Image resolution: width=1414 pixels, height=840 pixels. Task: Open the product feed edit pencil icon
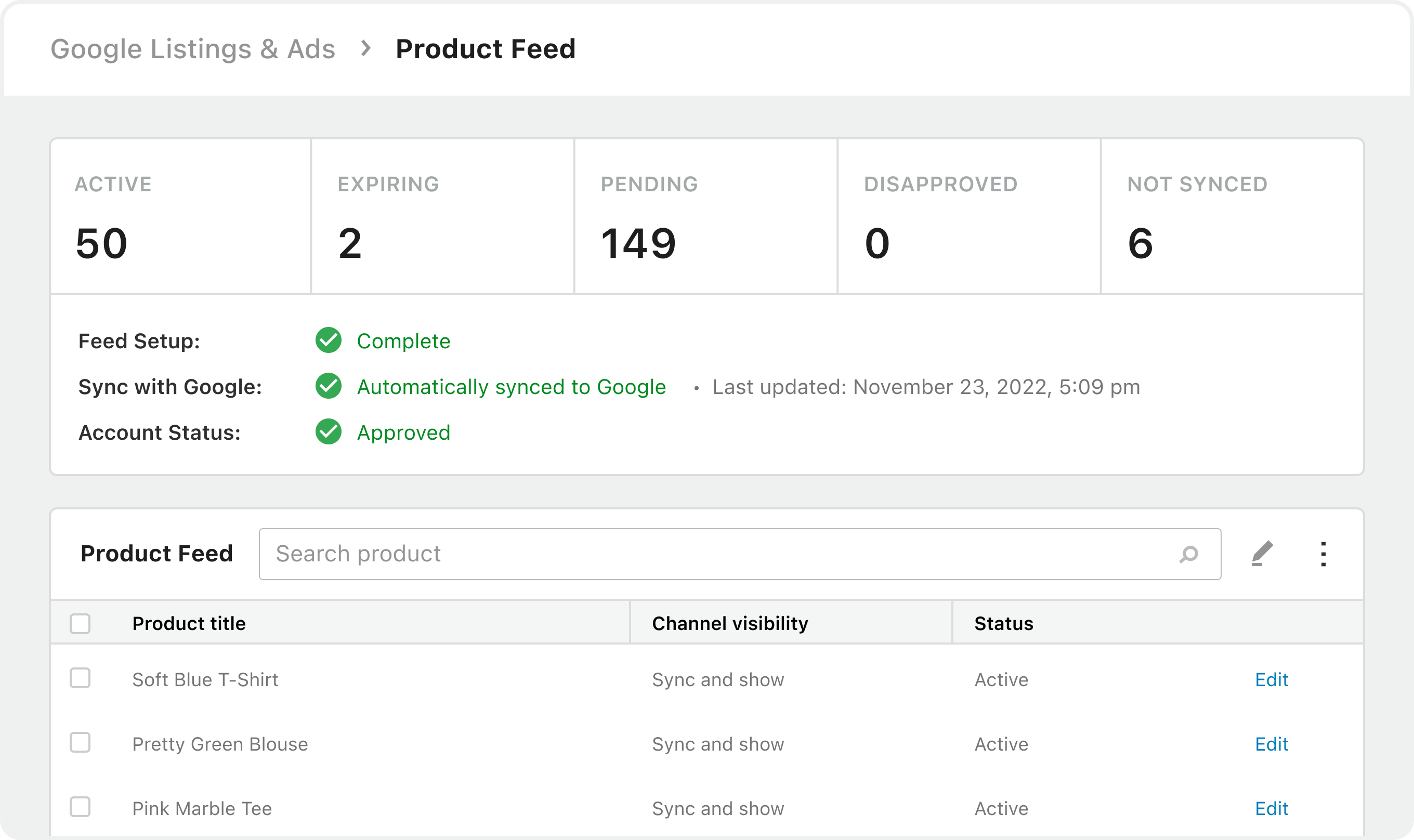coord(1262,554)
